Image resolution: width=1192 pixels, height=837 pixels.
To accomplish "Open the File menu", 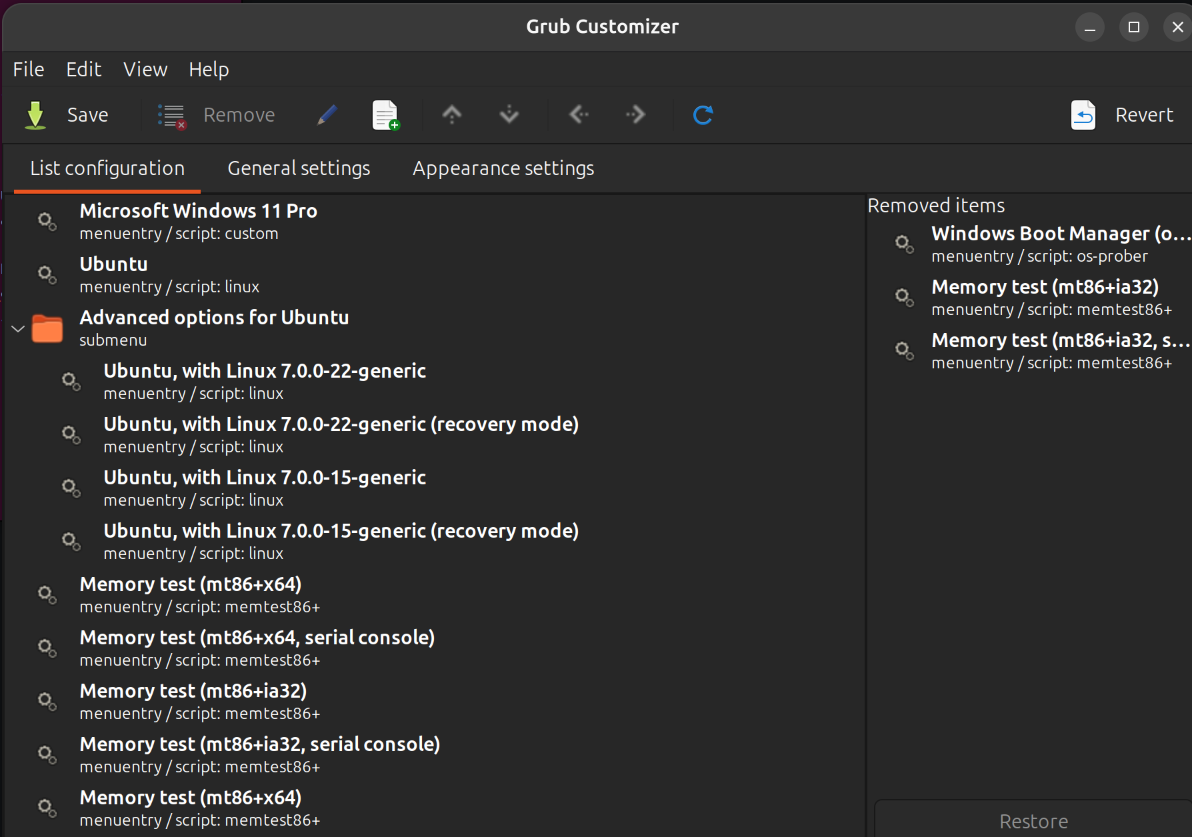I will click(x=29, y=69).
